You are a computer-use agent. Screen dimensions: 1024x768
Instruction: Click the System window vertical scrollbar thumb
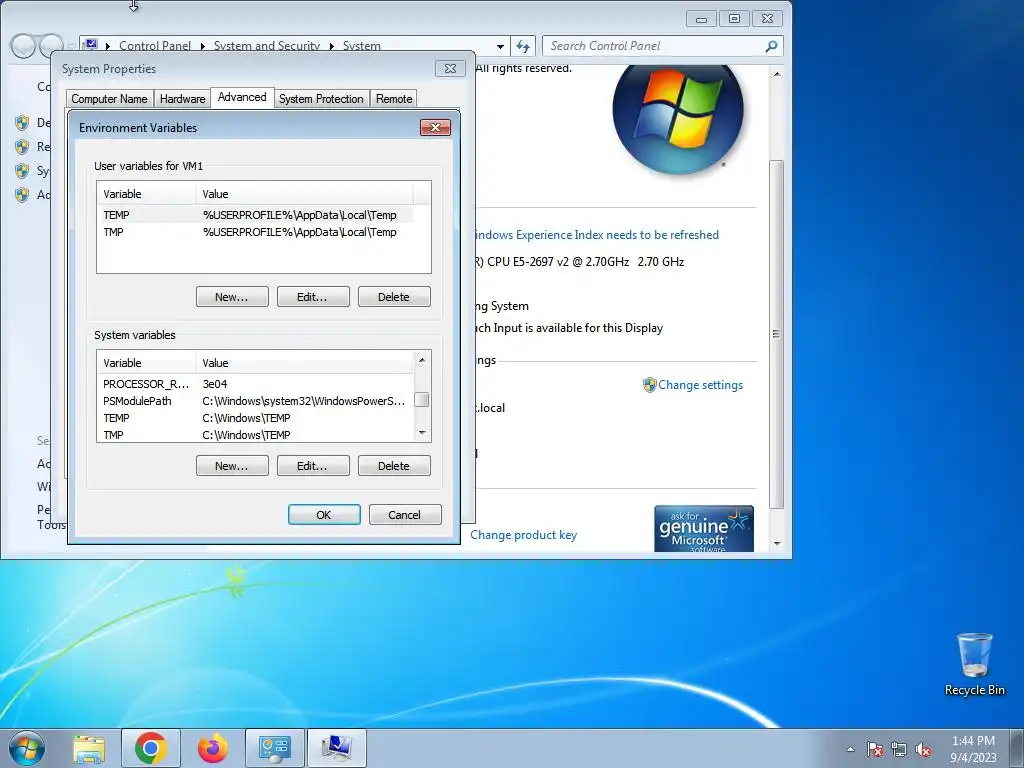(x=776, y=334)
